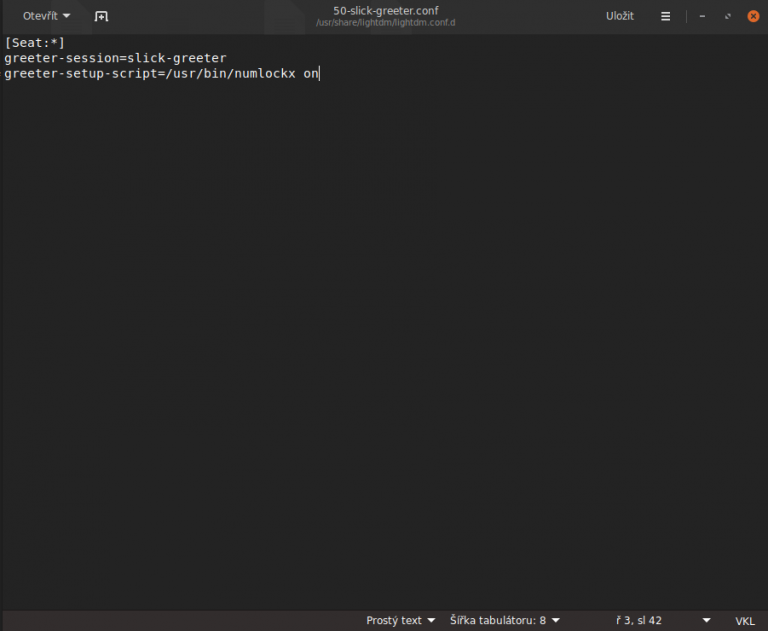Minimize the gedit window
This screenshot has height=631, width=768.
click(702, 16)
